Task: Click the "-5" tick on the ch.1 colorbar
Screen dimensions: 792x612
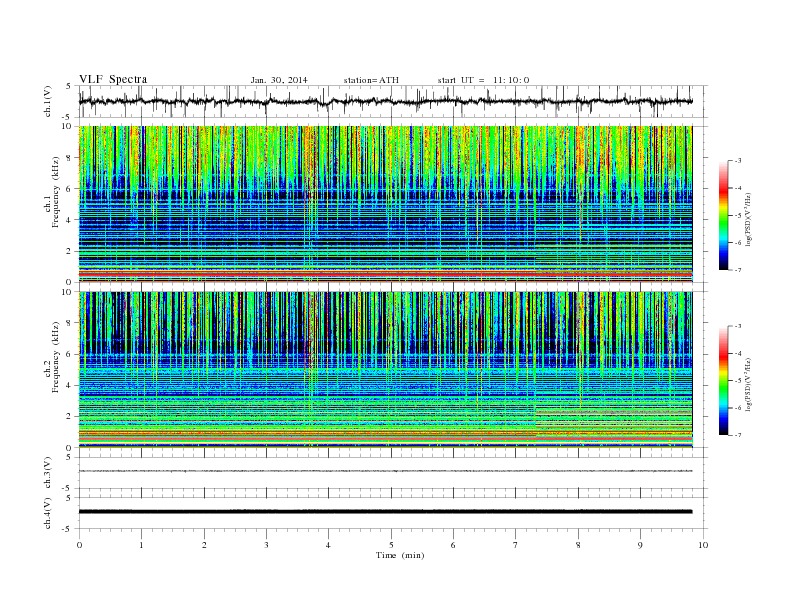Action: 738,216
